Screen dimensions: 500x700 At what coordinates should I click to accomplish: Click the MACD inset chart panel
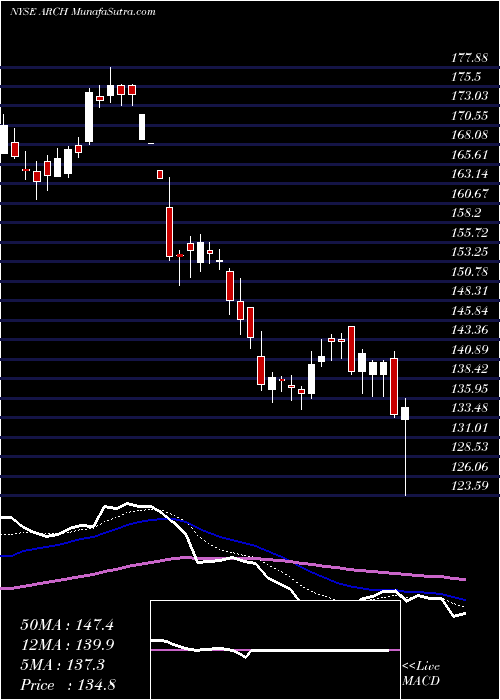[275, 650]
